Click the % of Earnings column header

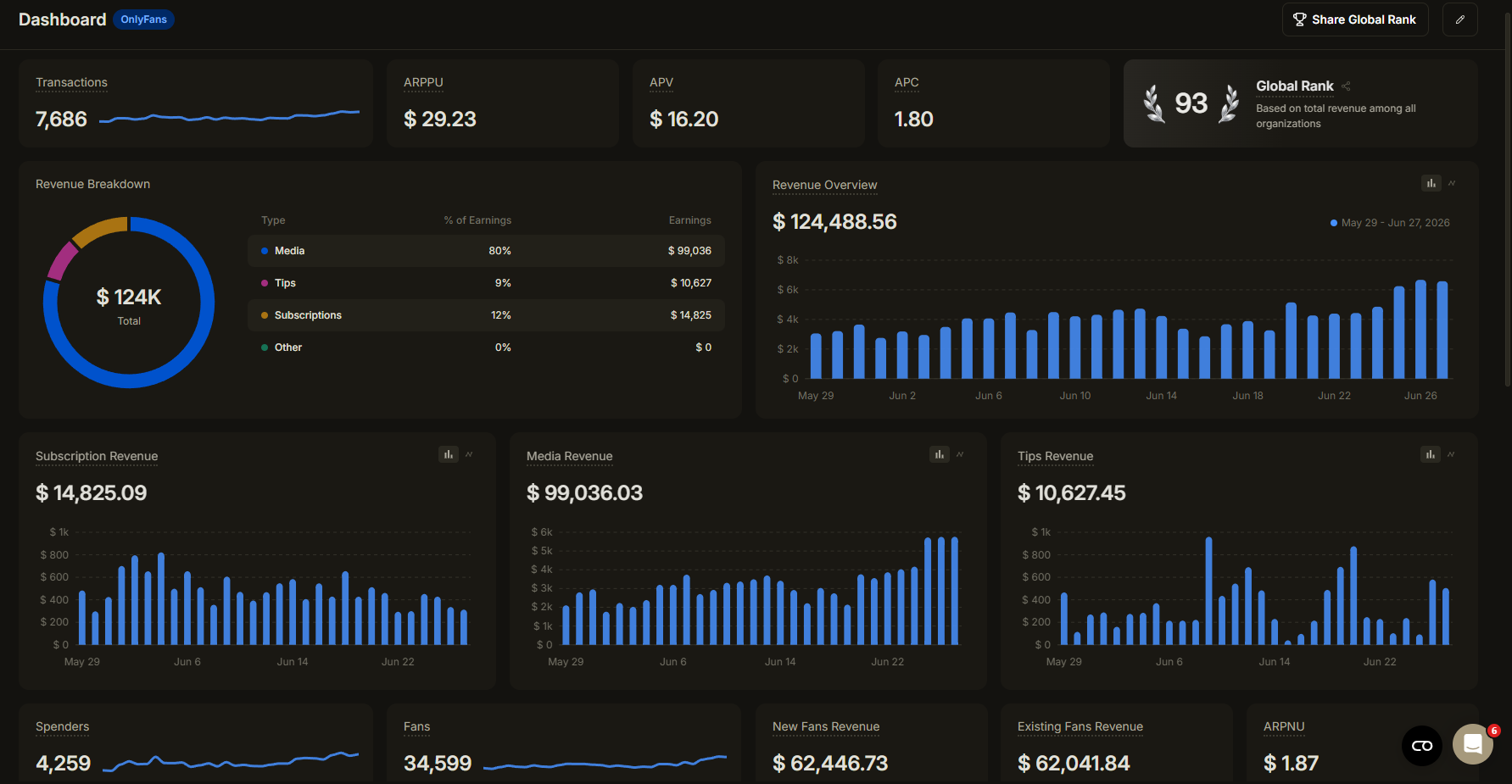pyautogui.click(x=477, y=220)
